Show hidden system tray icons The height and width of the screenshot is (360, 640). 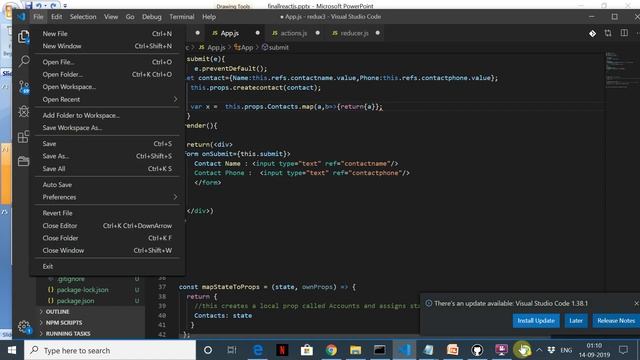(x=539, y=350)
